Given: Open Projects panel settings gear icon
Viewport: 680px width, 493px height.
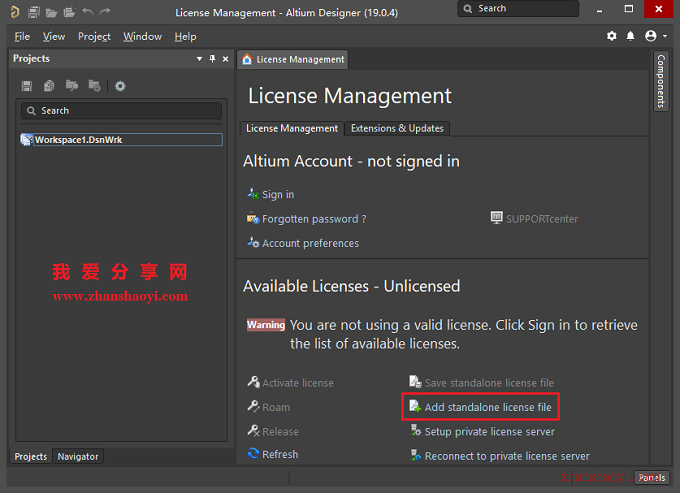Looking at the screenshot, I should tap(120, 86).
